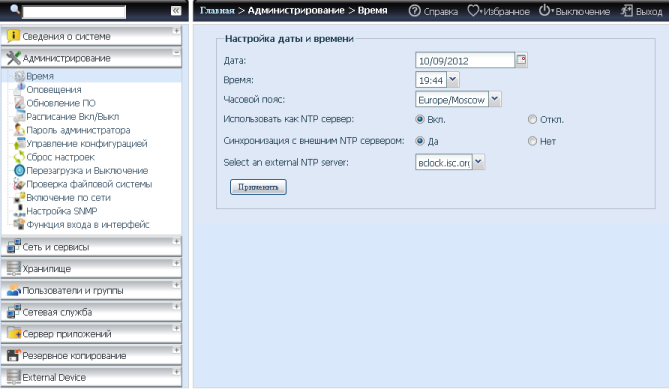
Task: Open the calendar picker beside the date field
Action: coord(521,60)
